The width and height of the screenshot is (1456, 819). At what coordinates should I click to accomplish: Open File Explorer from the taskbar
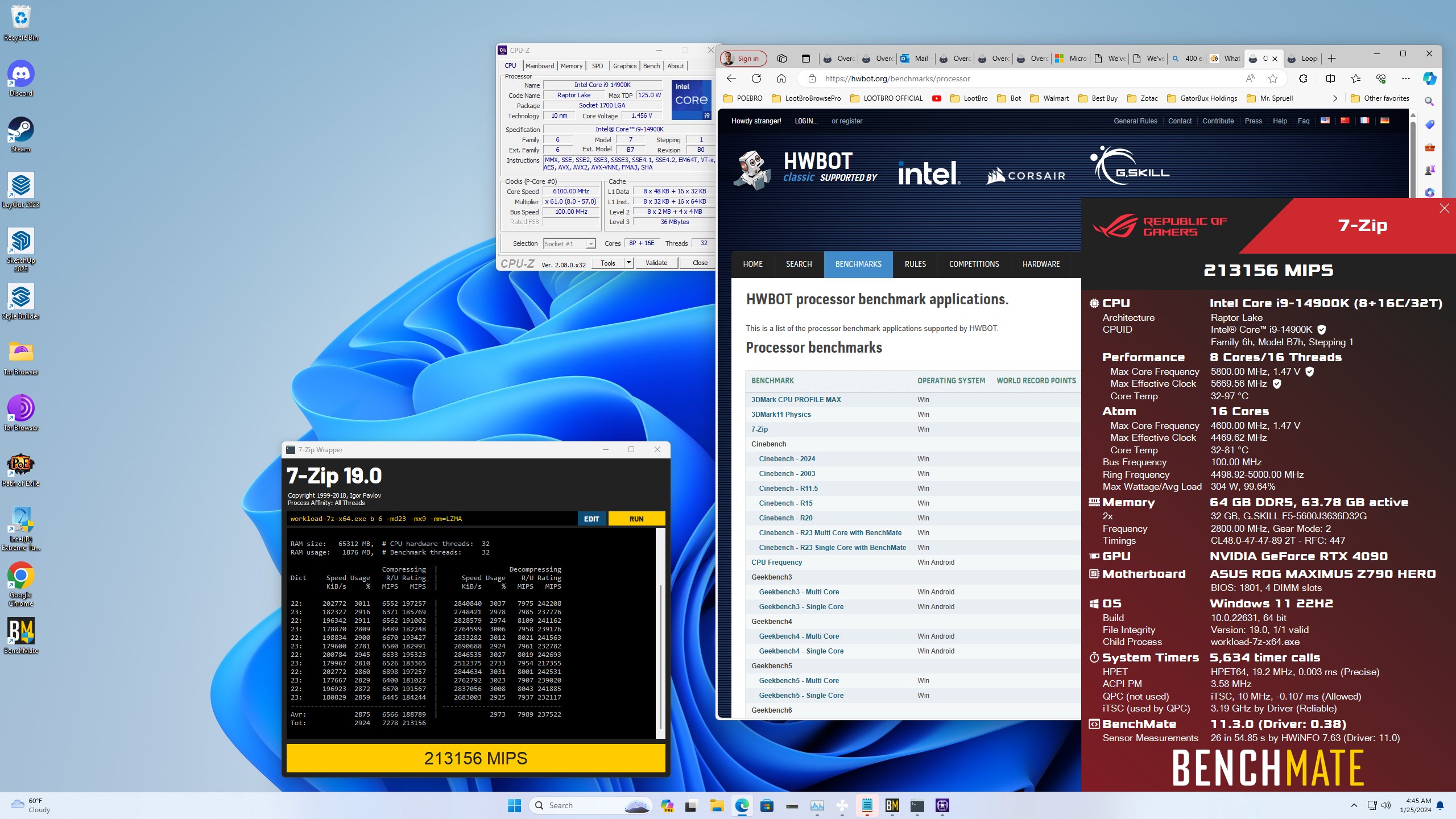pyautogui.click(x=717, y=805)
